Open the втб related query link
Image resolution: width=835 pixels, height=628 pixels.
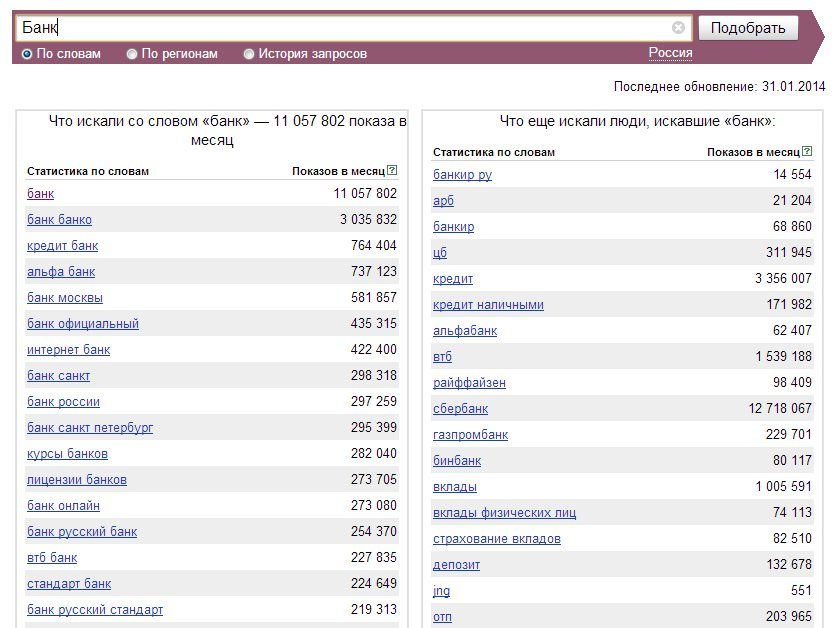pyautogui.click(x=443, y=357)
